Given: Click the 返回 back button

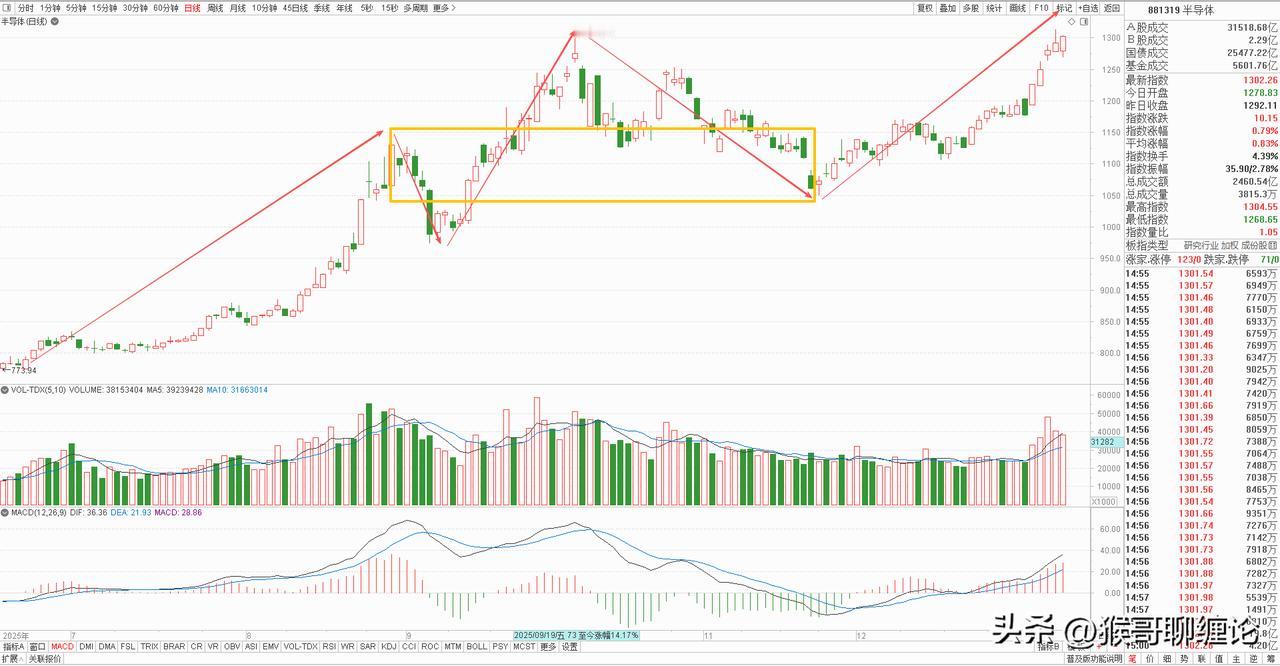Looking at the screenshot, I should (x=1112, y=8).
